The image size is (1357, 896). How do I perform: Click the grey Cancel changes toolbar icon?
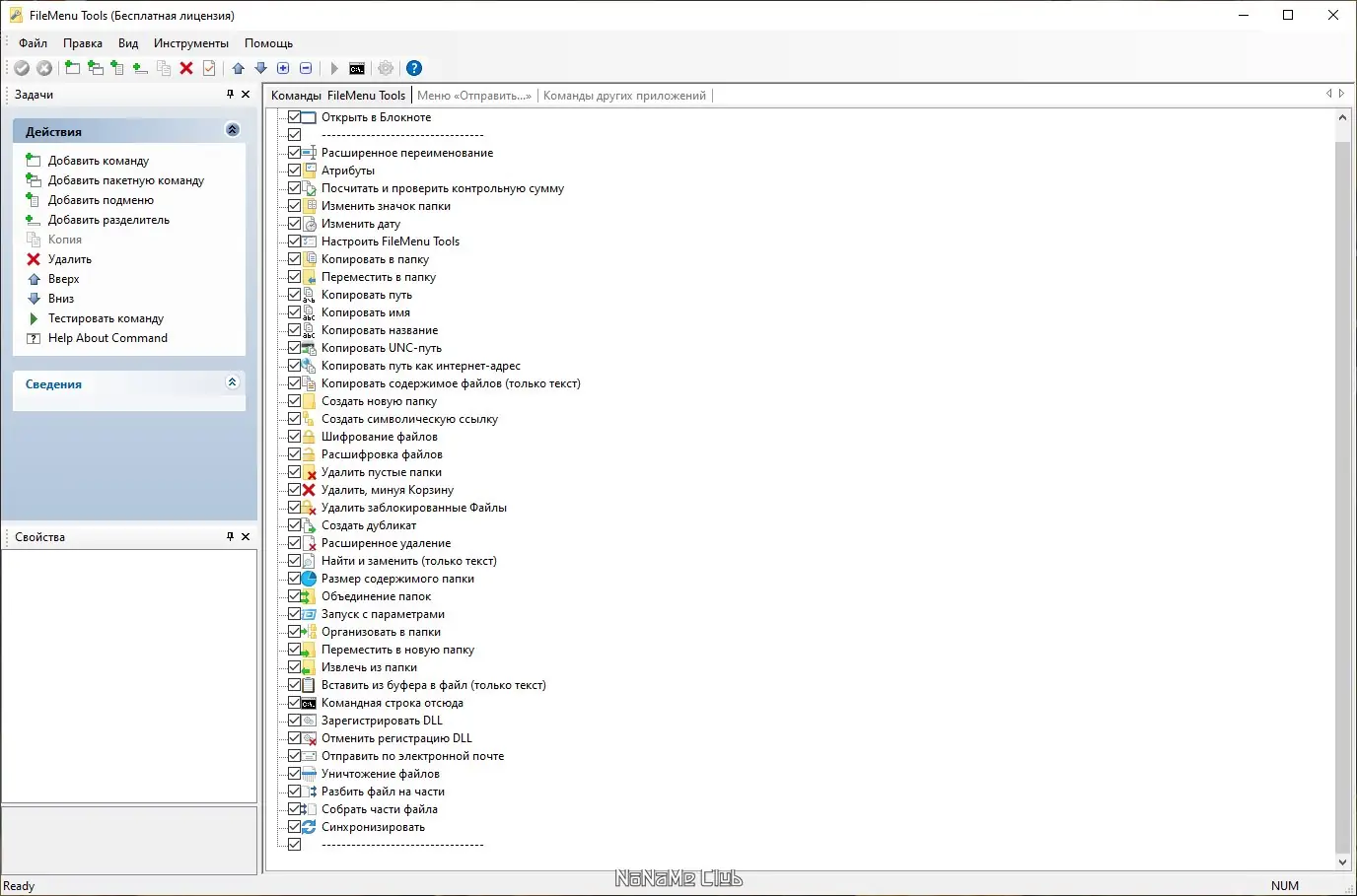coord(44,68)
